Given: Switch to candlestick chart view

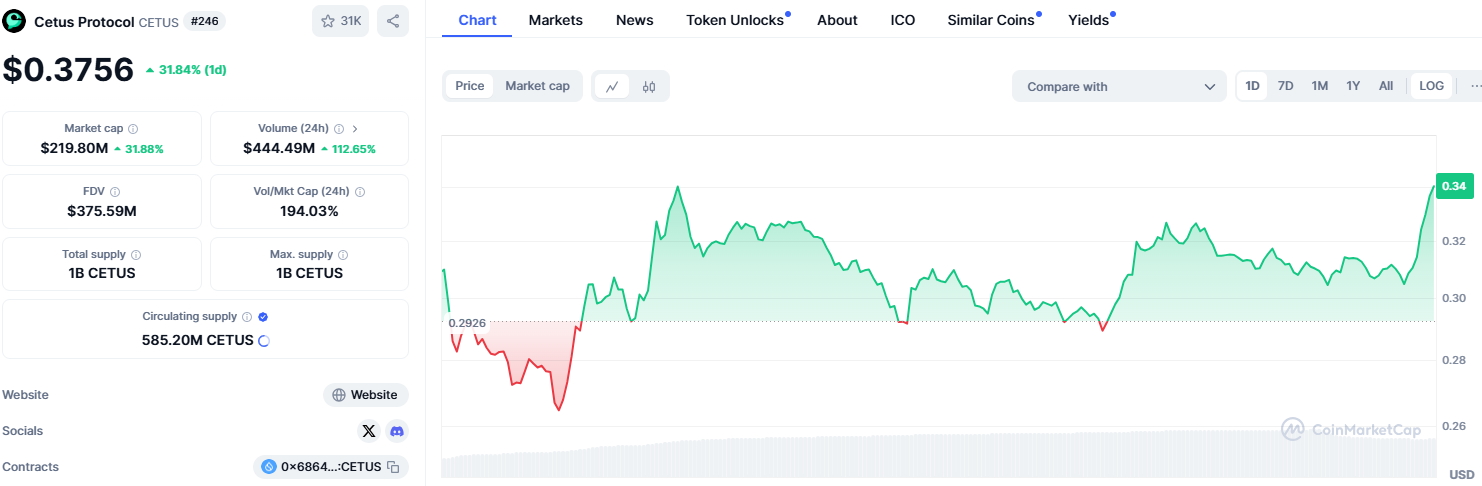Looking at the screenshot, I should coord(649,87).
